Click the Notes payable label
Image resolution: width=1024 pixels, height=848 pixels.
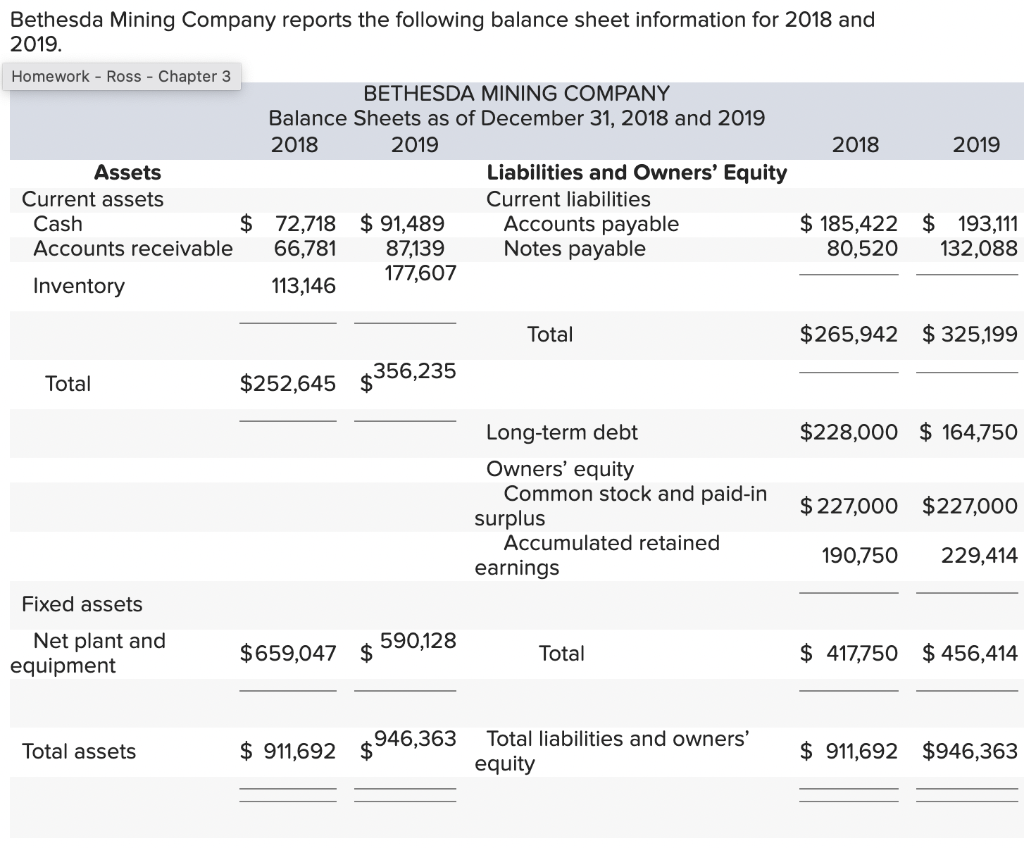tap(574, 249)
